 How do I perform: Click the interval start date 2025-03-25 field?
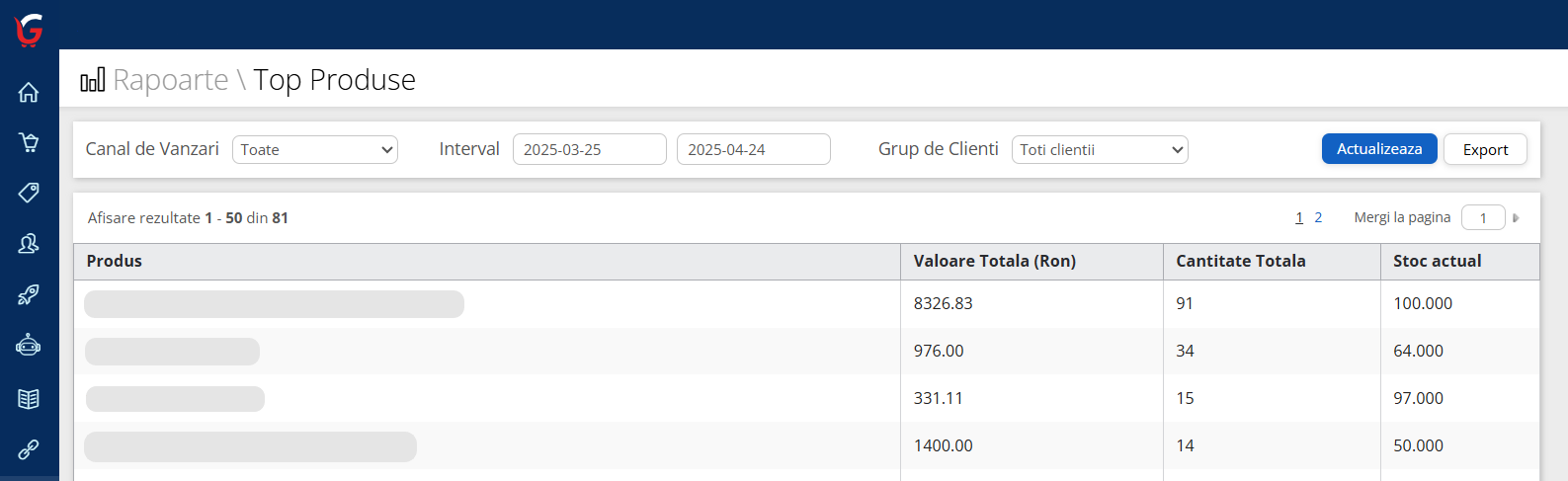(x=589, y=150)
